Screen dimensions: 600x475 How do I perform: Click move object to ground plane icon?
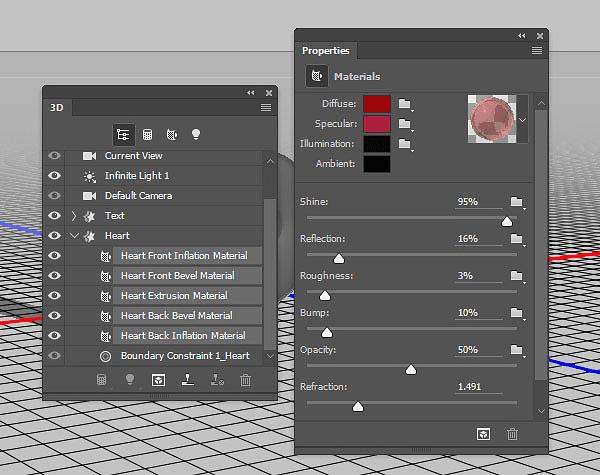pyautogui.click(x=188, y=380)
